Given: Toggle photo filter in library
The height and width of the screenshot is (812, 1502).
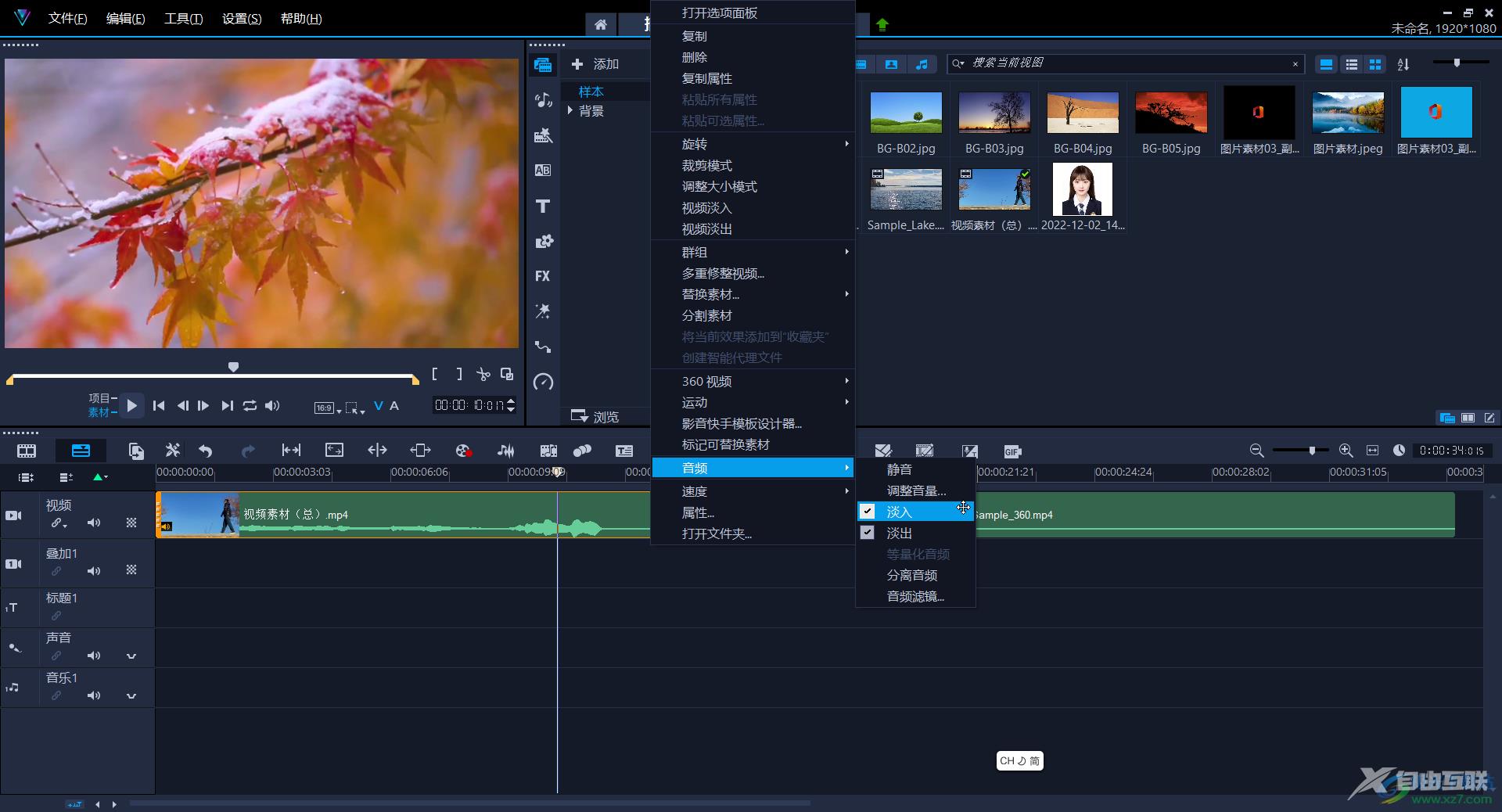Looking at the screenshot, I should tap(891, 64).
